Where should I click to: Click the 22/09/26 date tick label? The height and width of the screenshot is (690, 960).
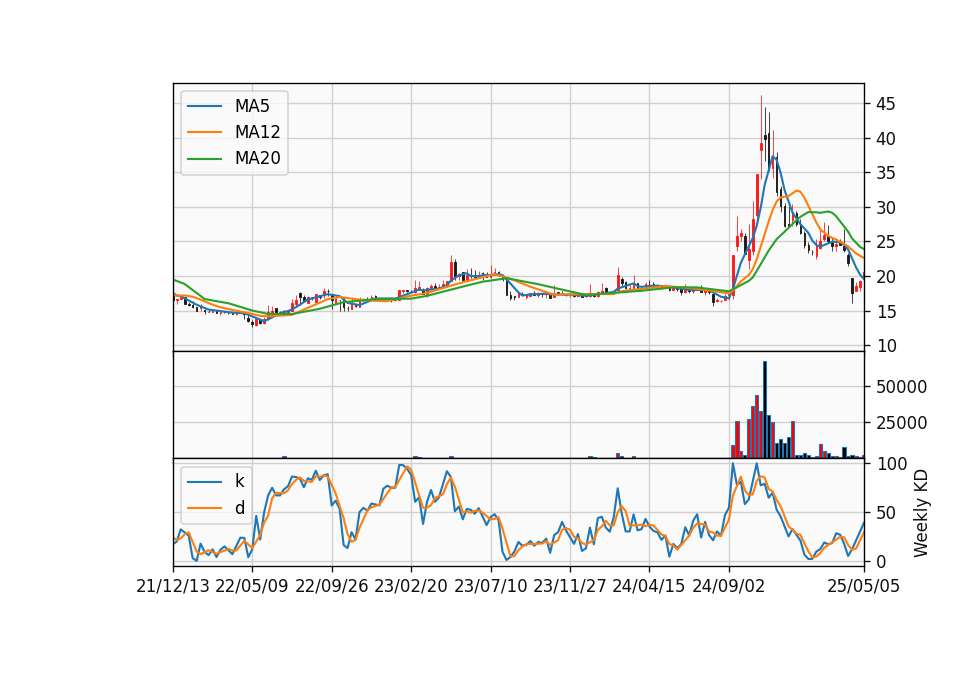coord(332,586)
